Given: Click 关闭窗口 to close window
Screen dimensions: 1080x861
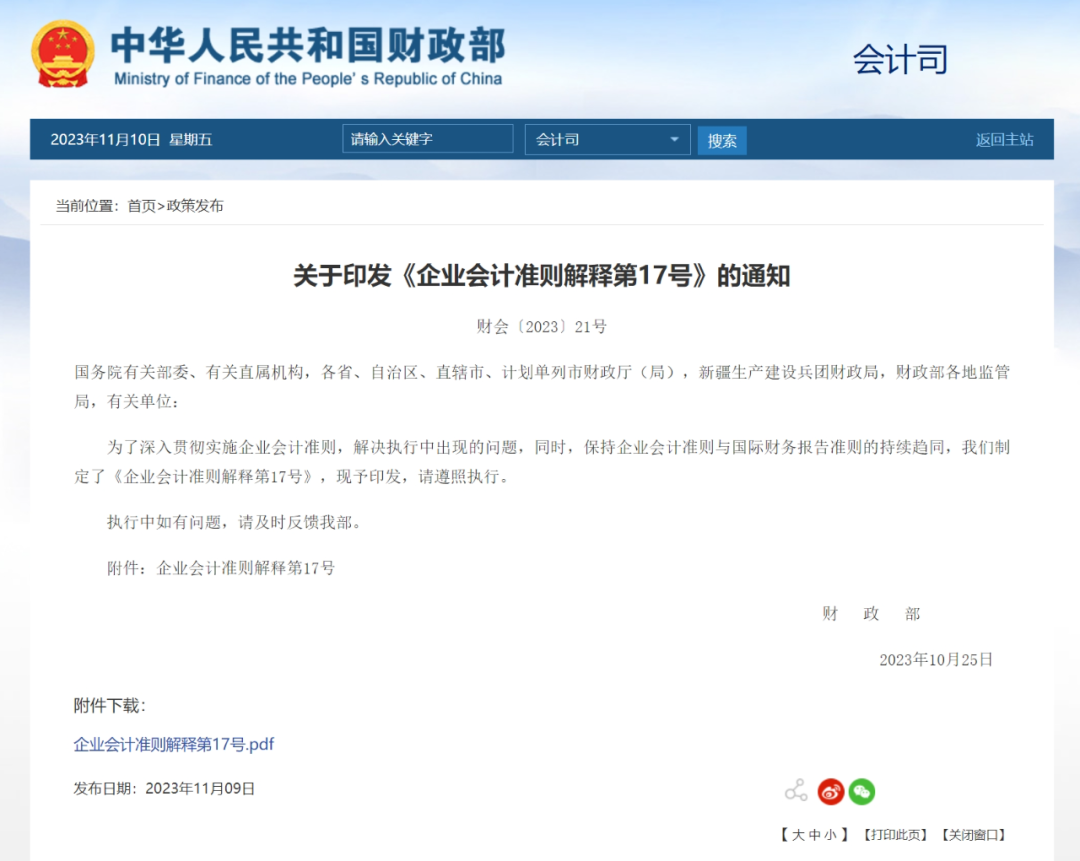Looking at the screenshot, I should point(973,835).
